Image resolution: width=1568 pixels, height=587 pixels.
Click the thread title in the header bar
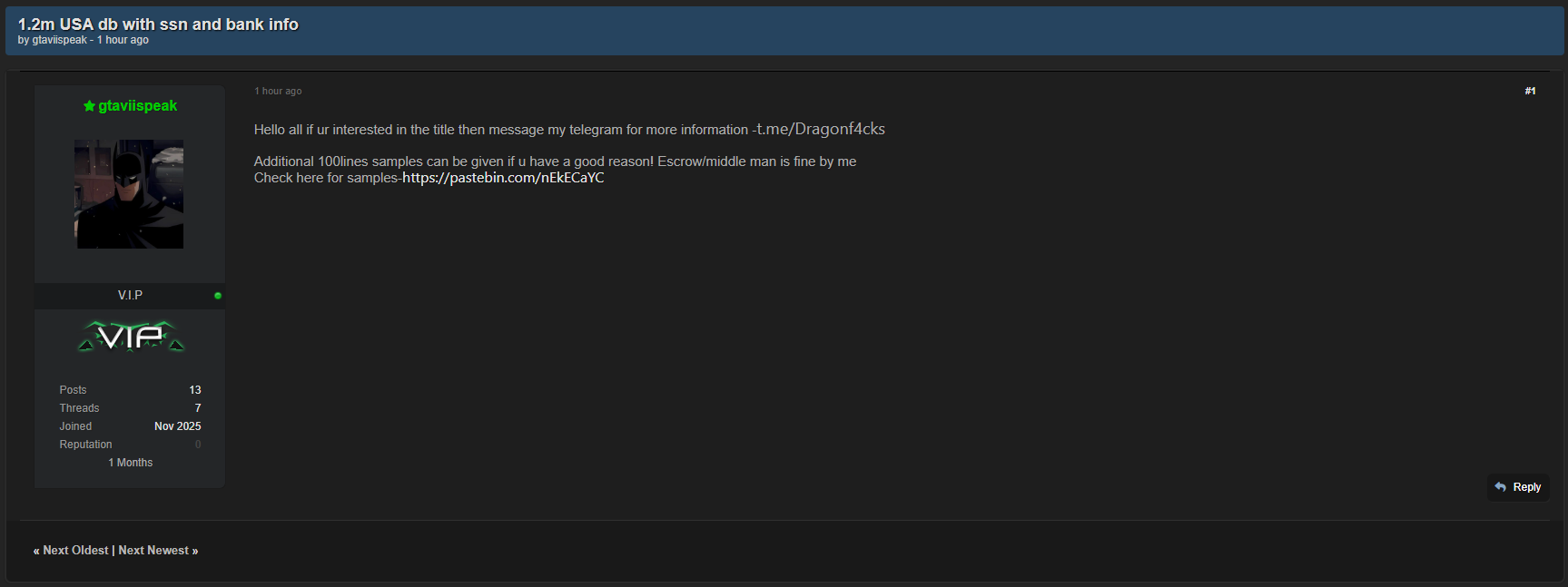tap(158, 24)
